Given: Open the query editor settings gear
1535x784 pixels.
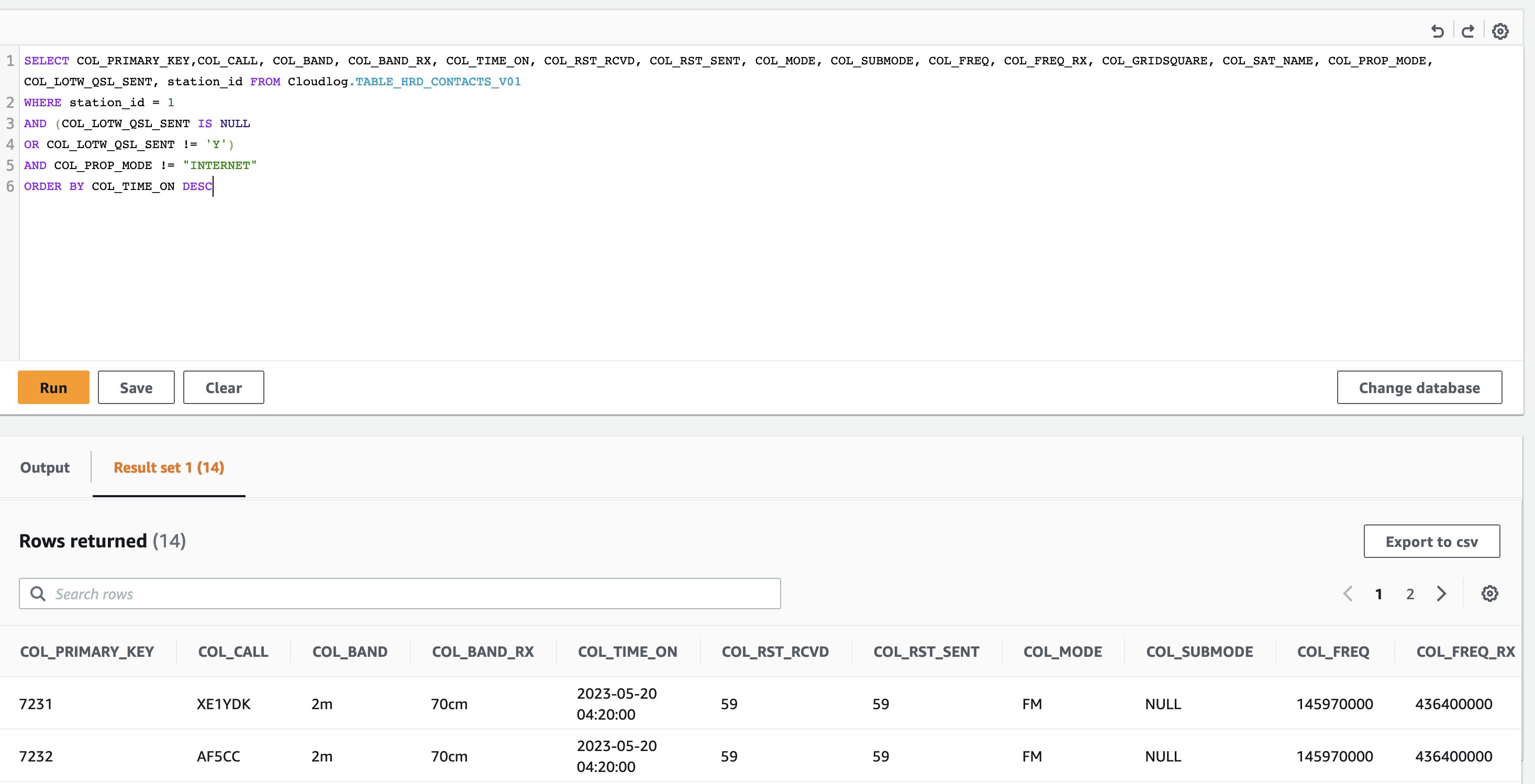Looking at the screenshot, I should [x=1500, y=31].
